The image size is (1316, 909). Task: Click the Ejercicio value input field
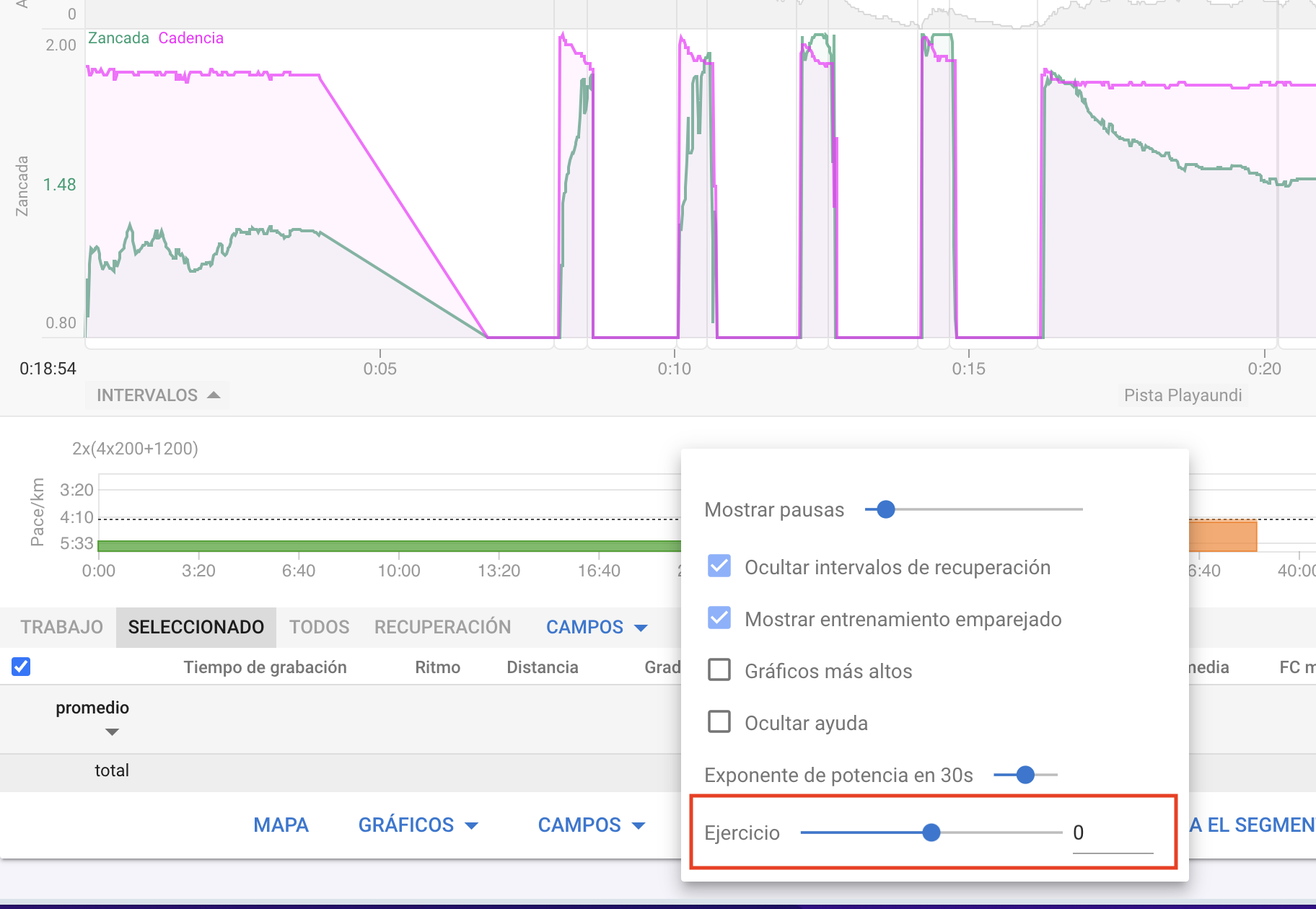pos(1113,833)
